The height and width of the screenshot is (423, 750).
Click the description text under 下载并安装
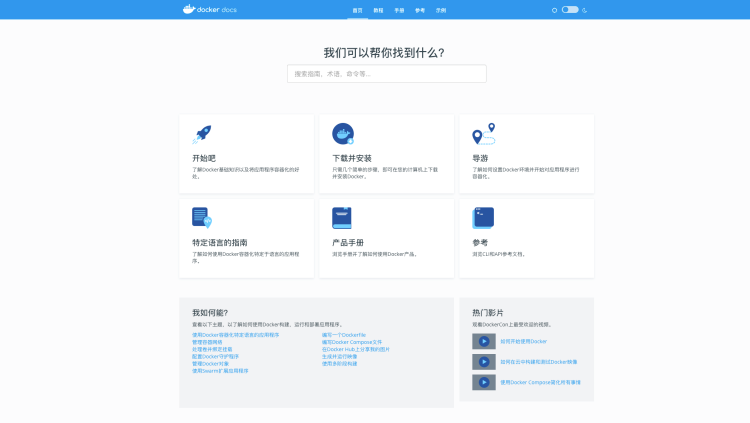tap(385, 173)
